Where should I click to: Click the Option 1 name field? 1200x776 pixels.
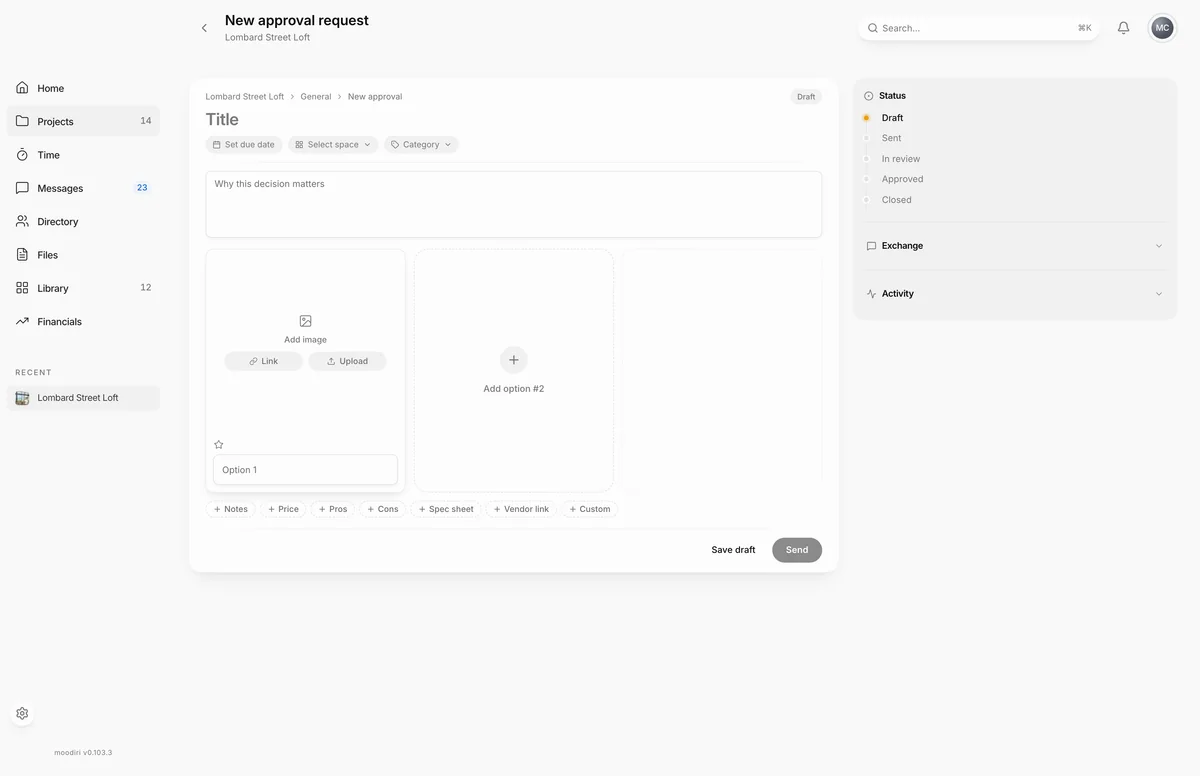point(305,470)
